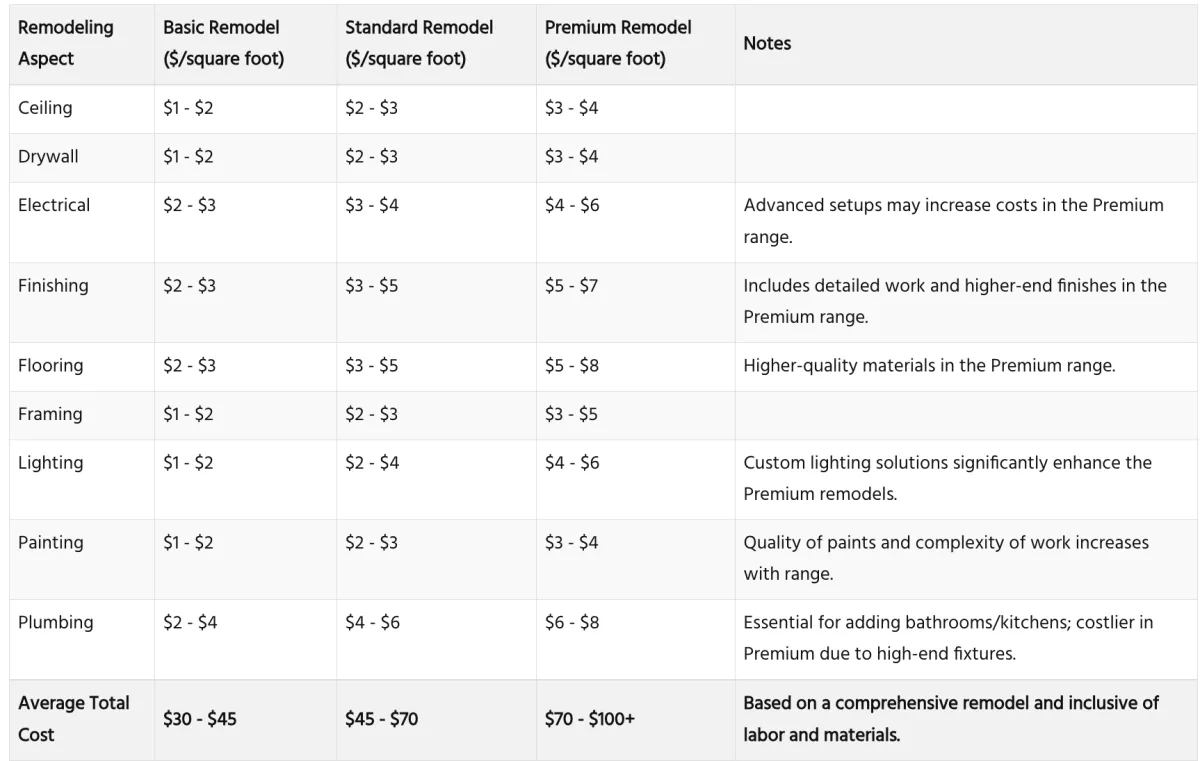Click the Standard Remodel column header
This screenshot has height=761, width=1200.
click(419, 43)
